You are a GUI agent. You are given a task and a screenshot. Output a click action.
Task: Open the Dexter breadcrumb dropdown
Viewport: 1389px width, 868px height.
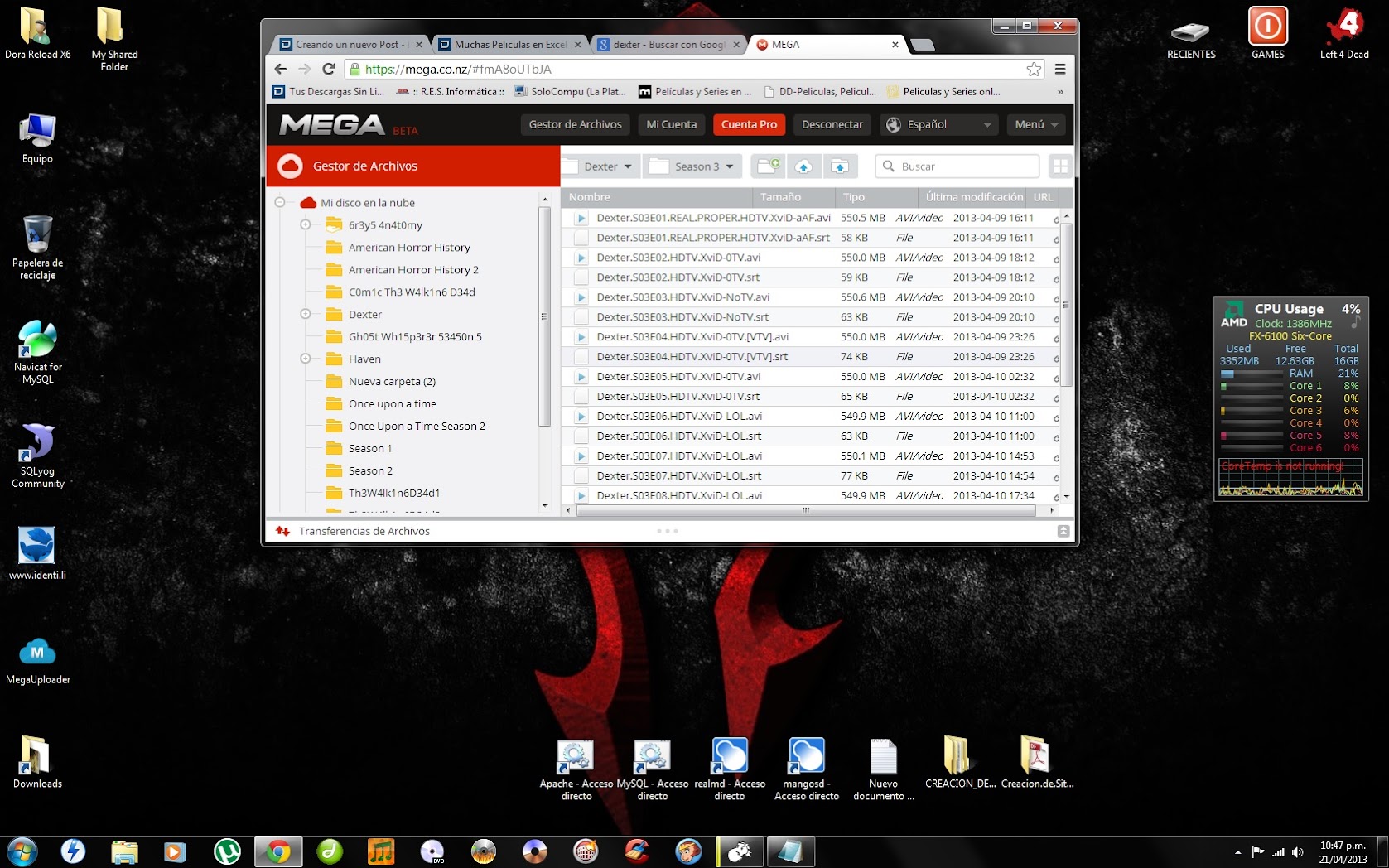coord(628,166)
